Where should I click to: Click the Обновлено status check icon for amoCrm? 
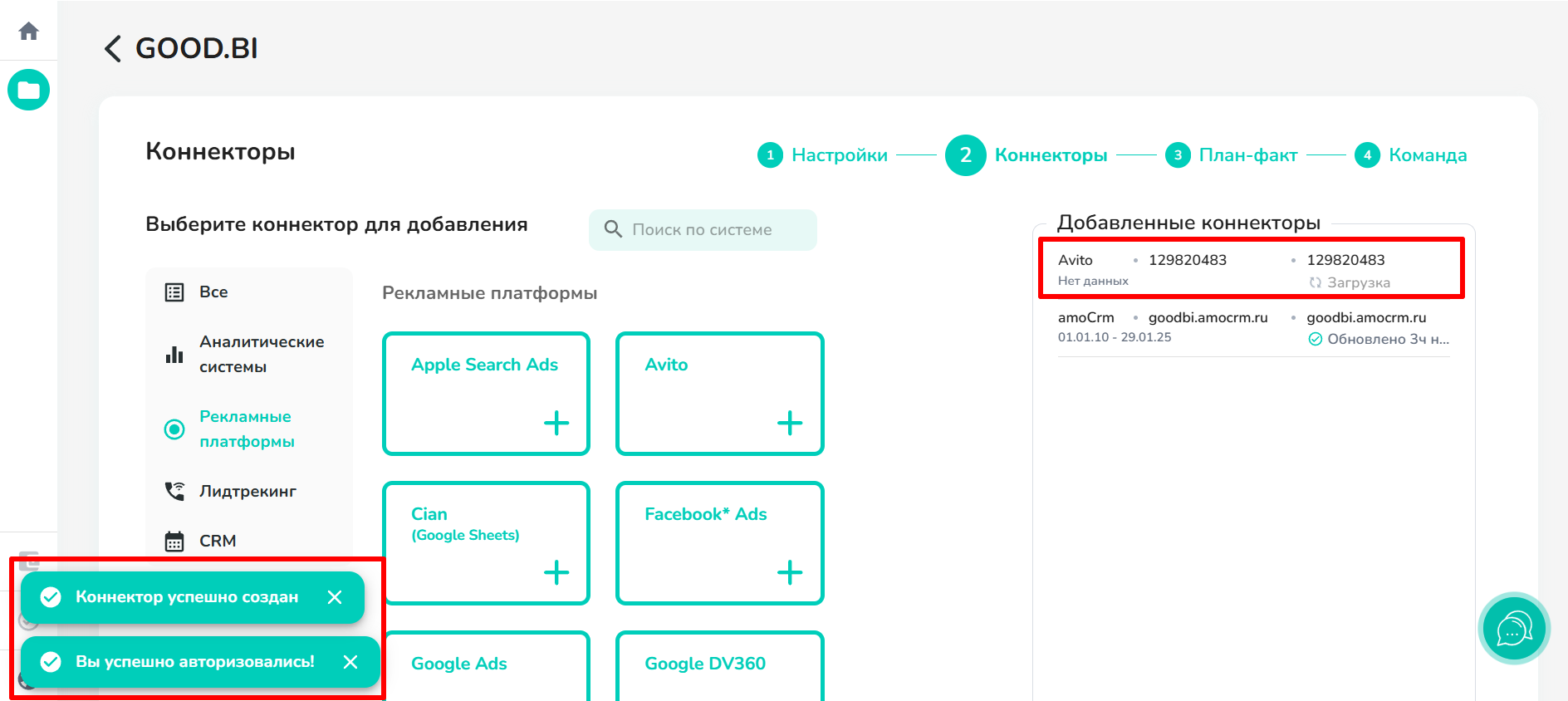pyautogui.click(x=1316, y=339)
